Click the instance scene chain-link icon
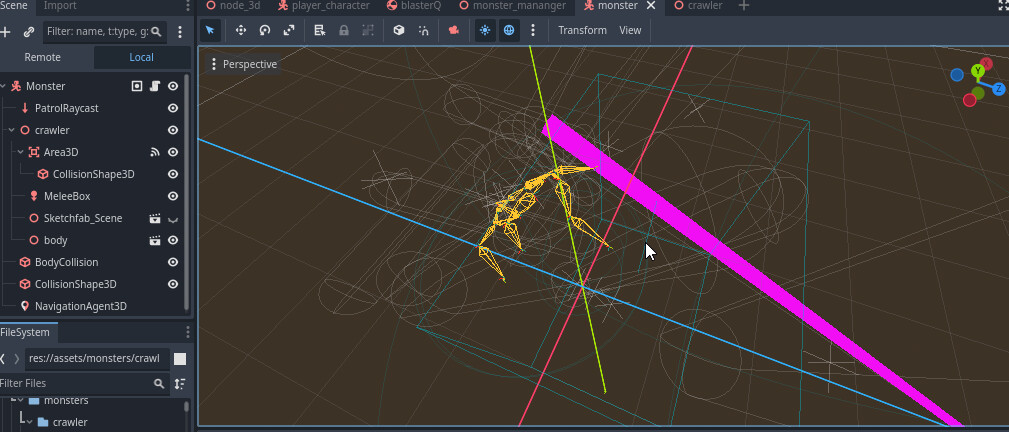Screen dimensions: 1009x432 click(x=28, y=32)
